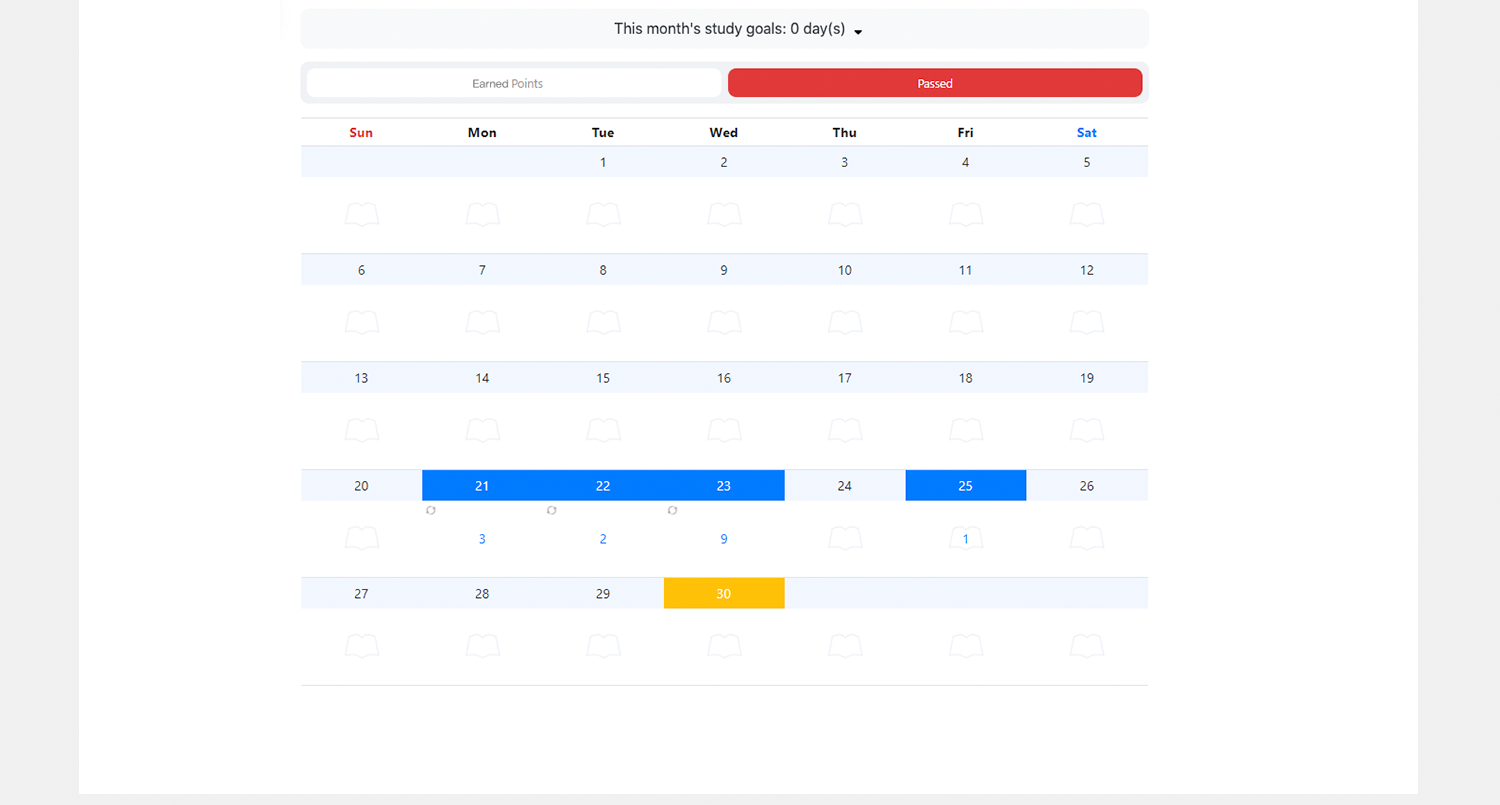The height and width of the screenshot is (805, 1500).
Task: Select the red Passed tab
Action: pyautogui.click(x=935, y=83)
